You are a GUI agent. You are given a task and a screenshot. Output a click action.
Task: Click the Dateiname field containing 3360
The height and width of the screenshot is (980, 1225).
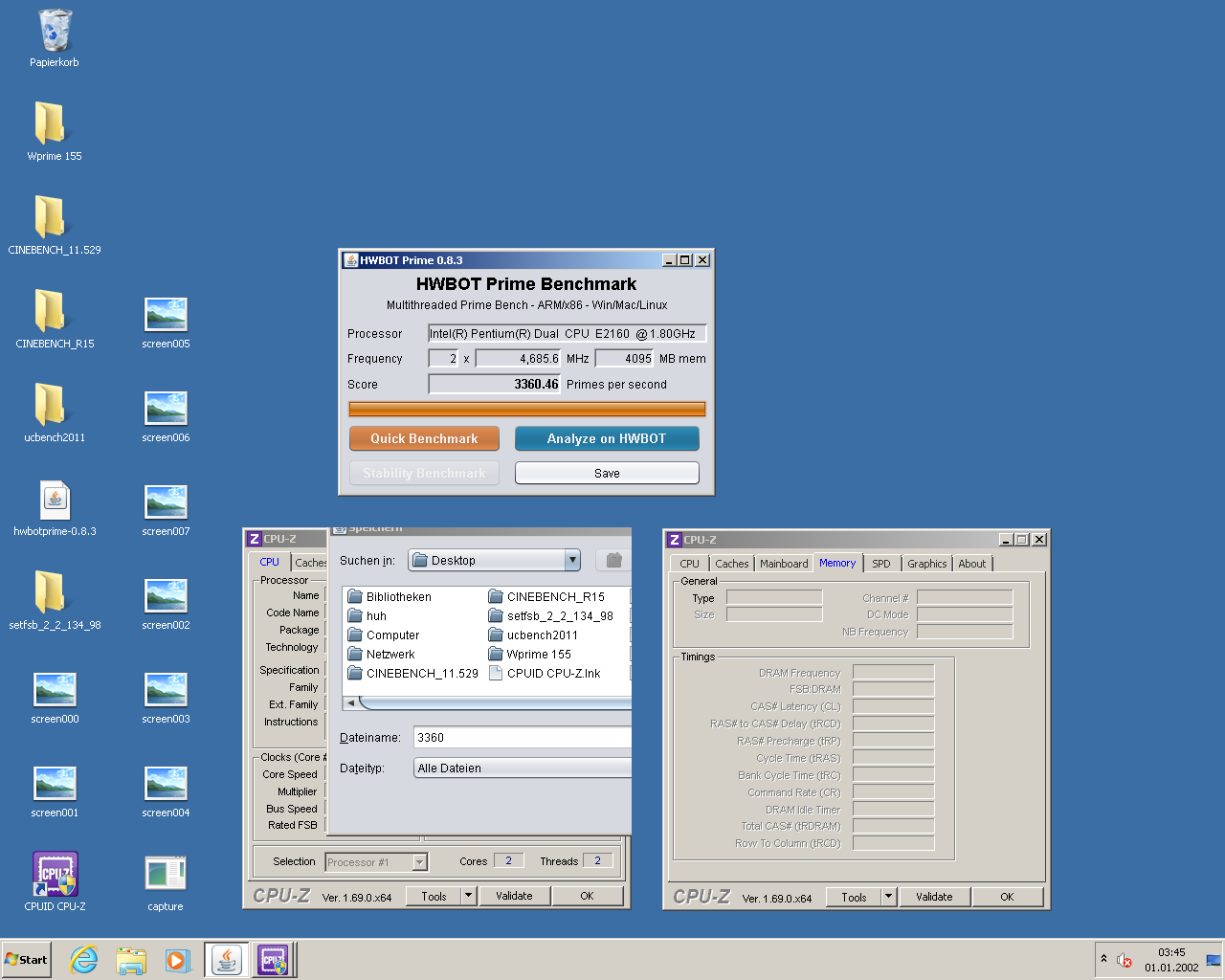523,737
